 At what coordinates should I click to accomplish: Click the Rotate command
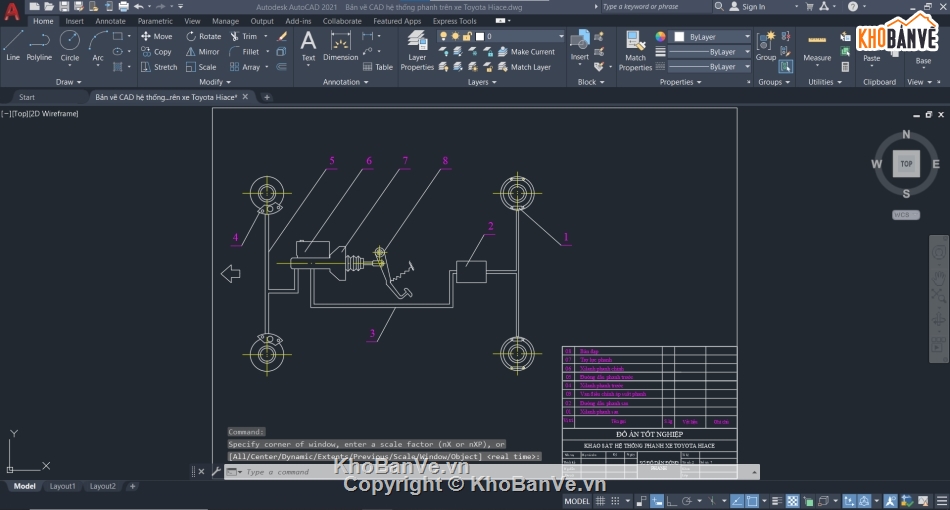click(x=204, y=36)
